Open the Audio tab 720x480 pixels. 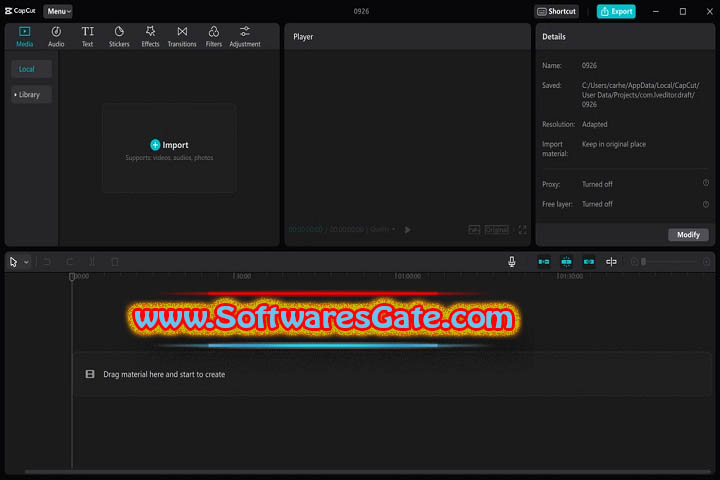tap(56, 36)
